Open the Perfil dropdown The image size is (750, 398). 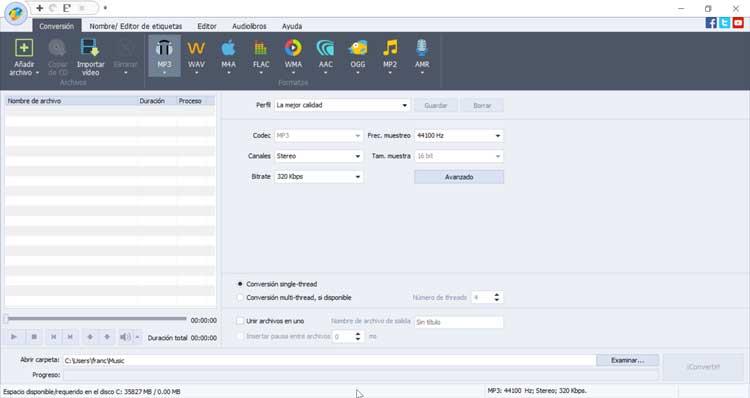342,105
